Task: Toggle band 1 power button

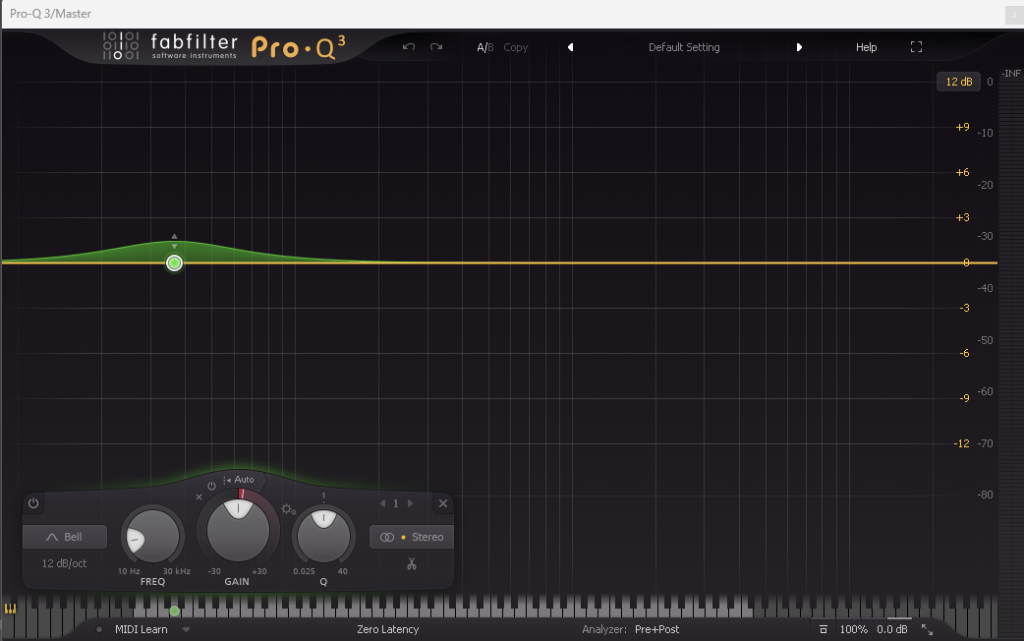Action: tap(33, 503)
